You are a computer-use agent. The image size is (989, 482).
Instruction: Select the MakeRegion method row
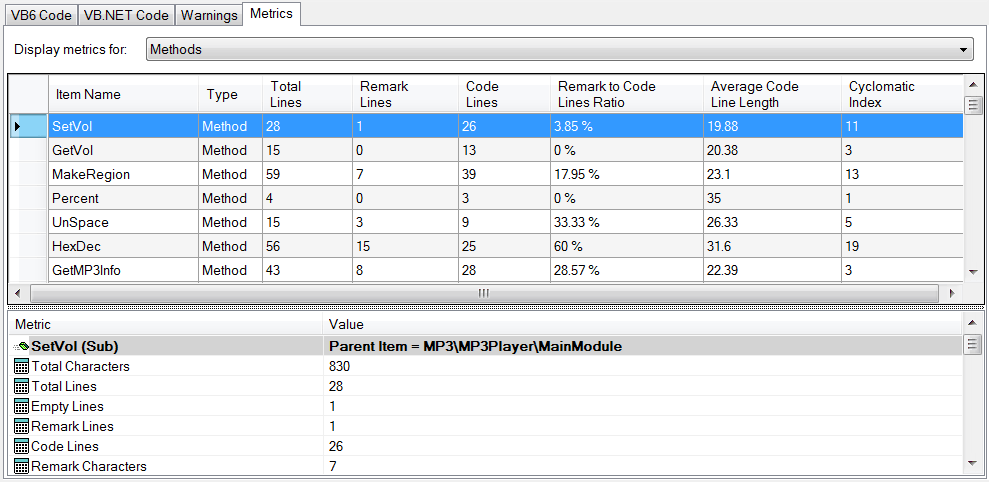pyautogui.click(x=486, y=174)
